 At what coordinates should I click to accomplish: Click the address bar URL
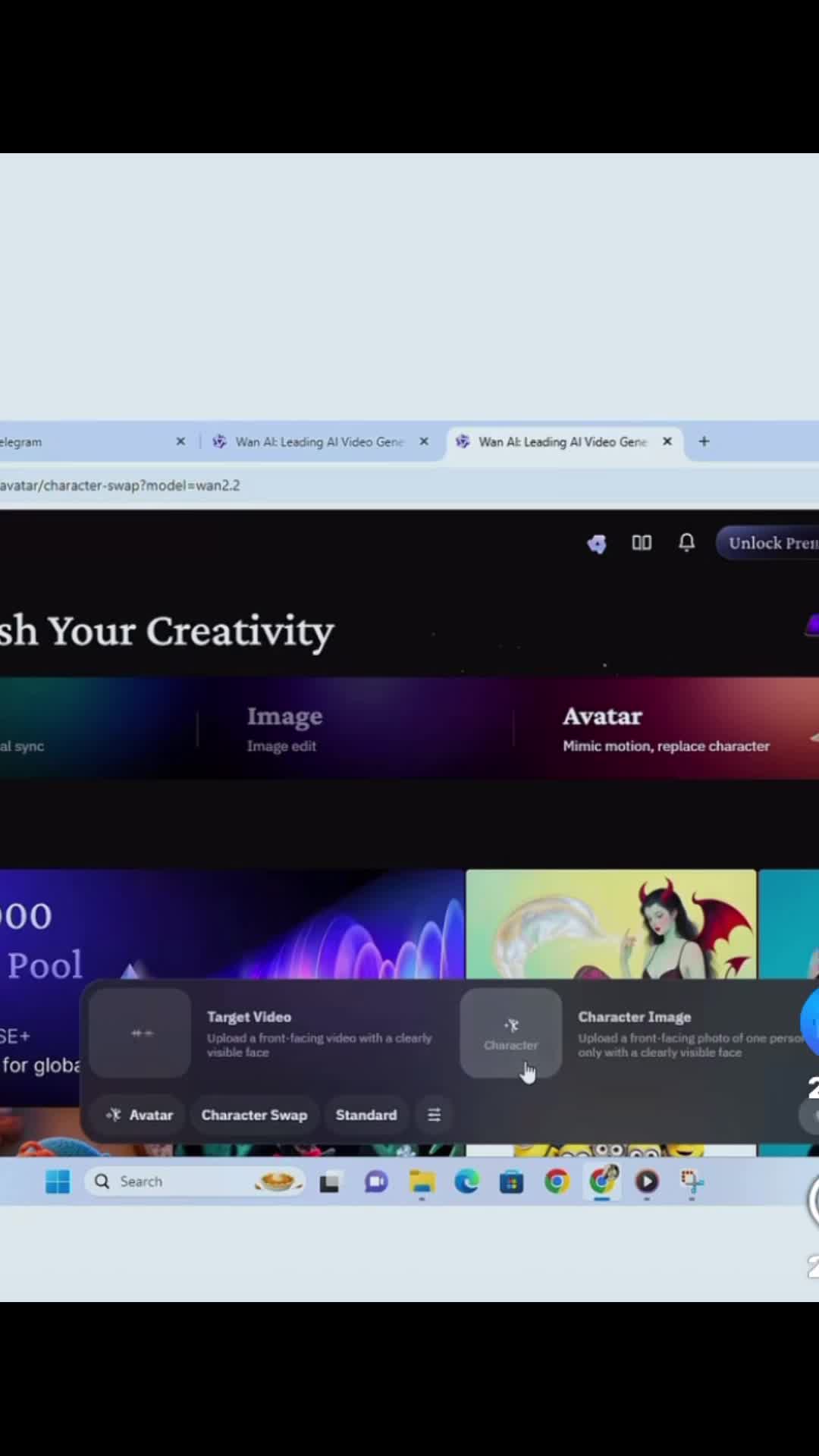(x=120, y=485)
